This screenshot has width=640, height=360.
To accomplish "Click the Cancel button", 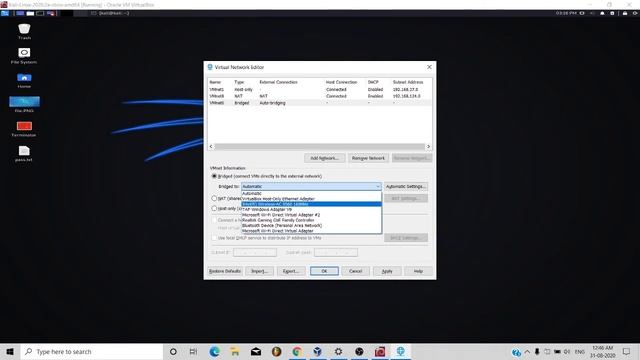I will pos(356,271).
